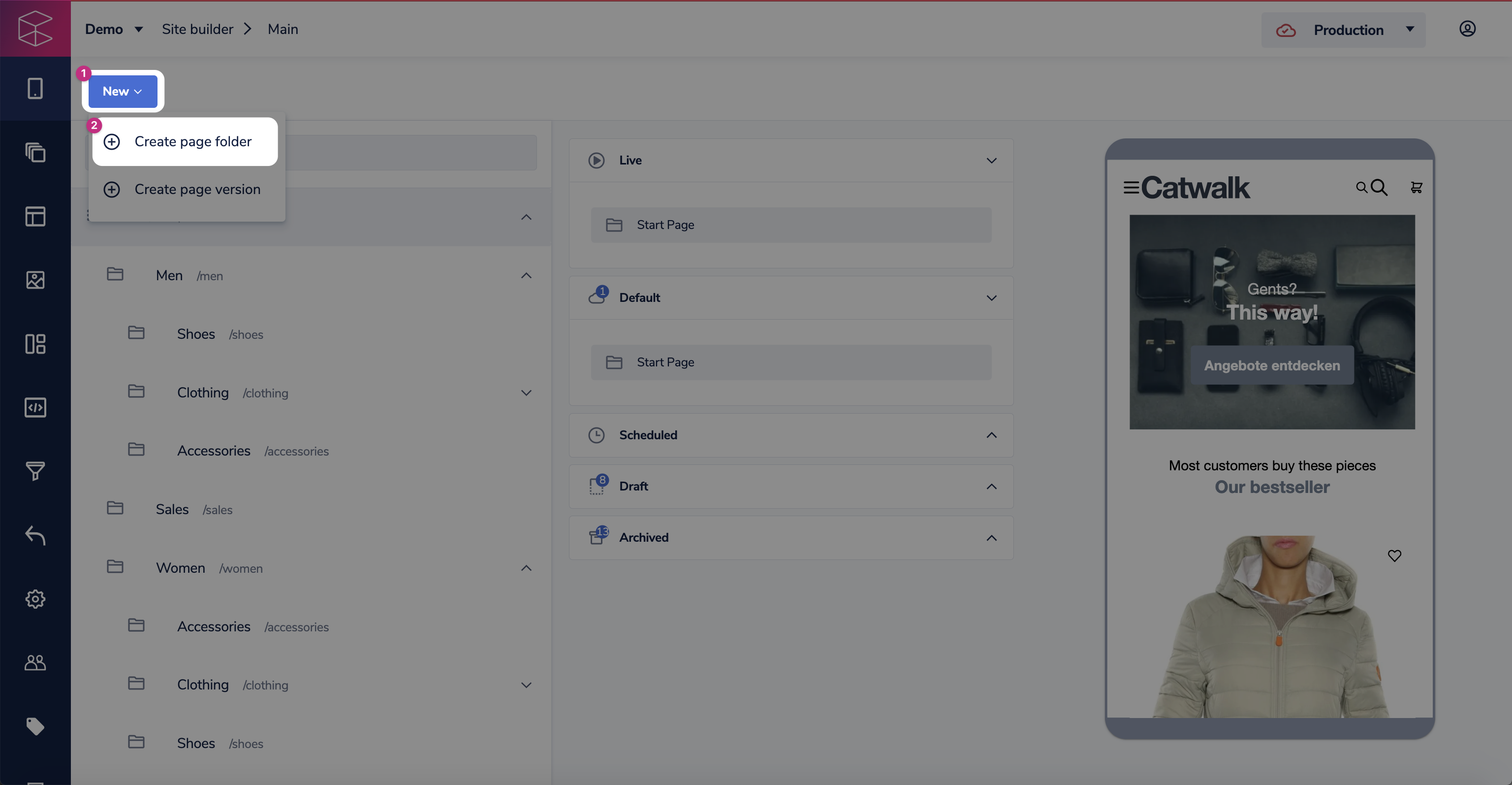The image size is (1512, 785).
Task: Expand Clothing folder under Men
Action: pyautogui.click(x=526, y=393)
